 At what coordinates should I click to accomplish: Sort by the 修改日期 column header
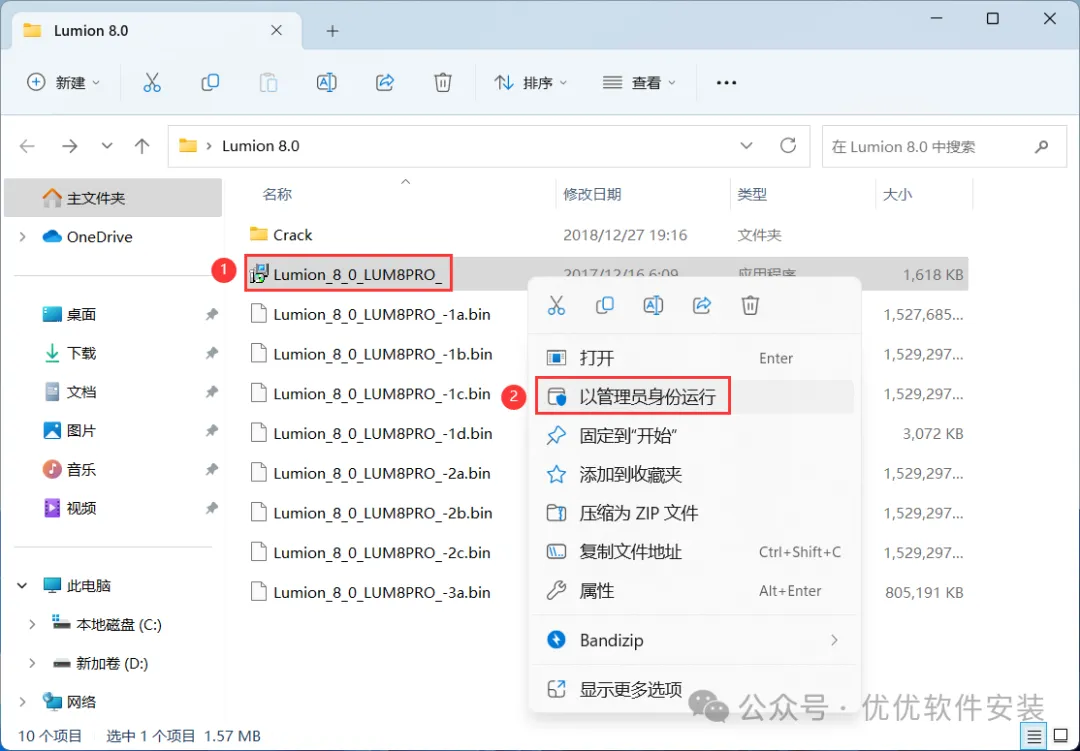pos(592,195)
